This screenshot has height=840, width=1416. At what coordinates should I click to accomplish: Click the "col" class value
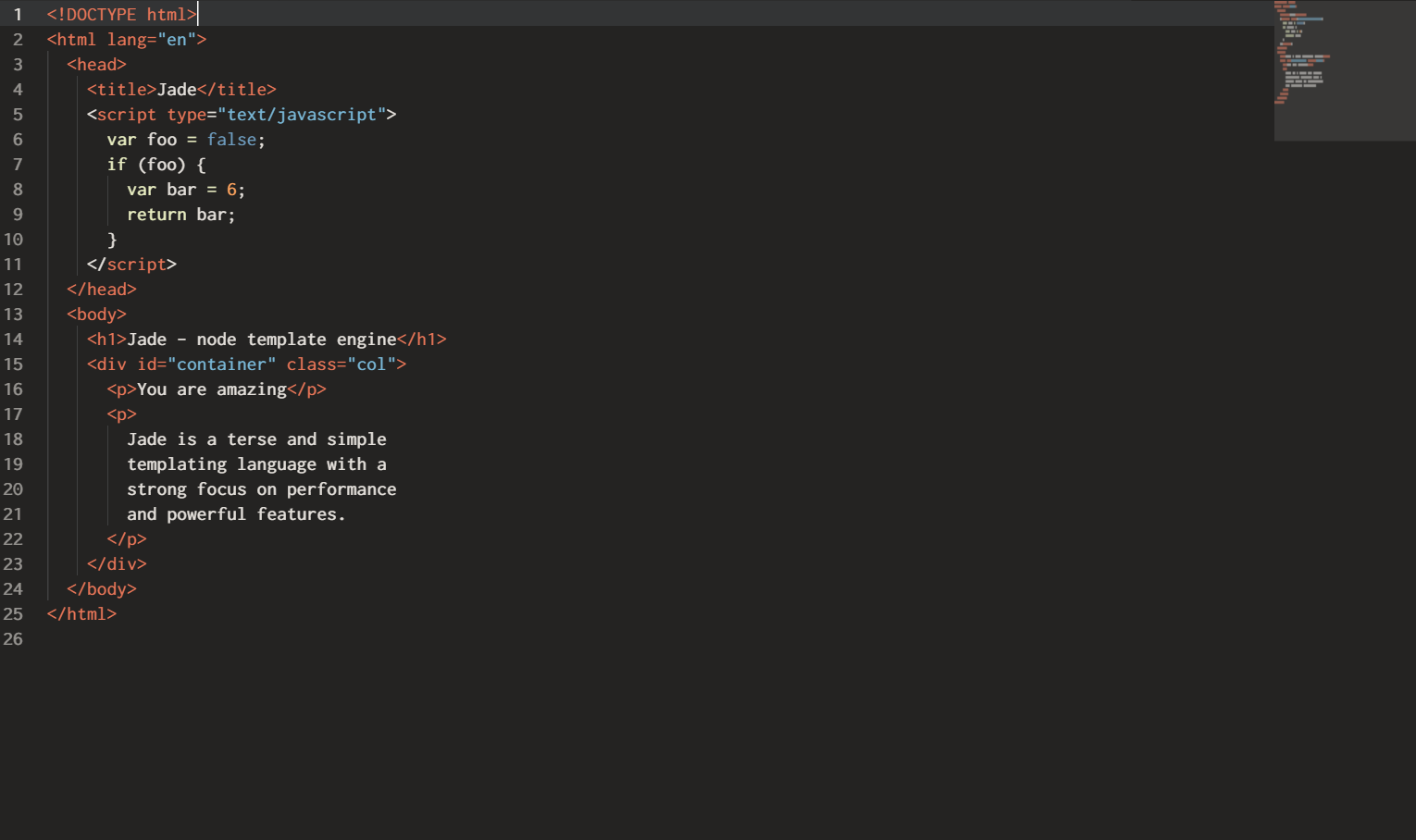tap(371, 364)
